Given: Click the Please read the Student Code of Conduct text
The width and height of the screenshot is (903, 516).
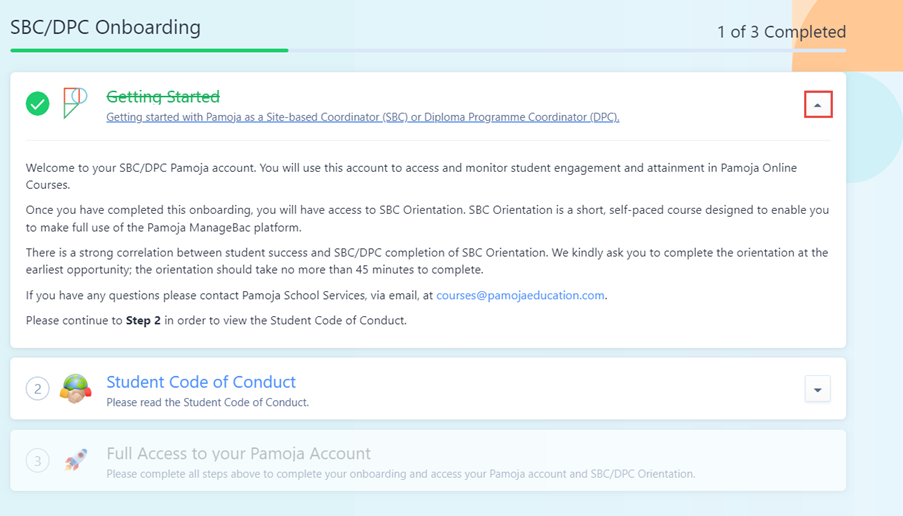Looking at the screenshot, I should (x=207, y=403).
